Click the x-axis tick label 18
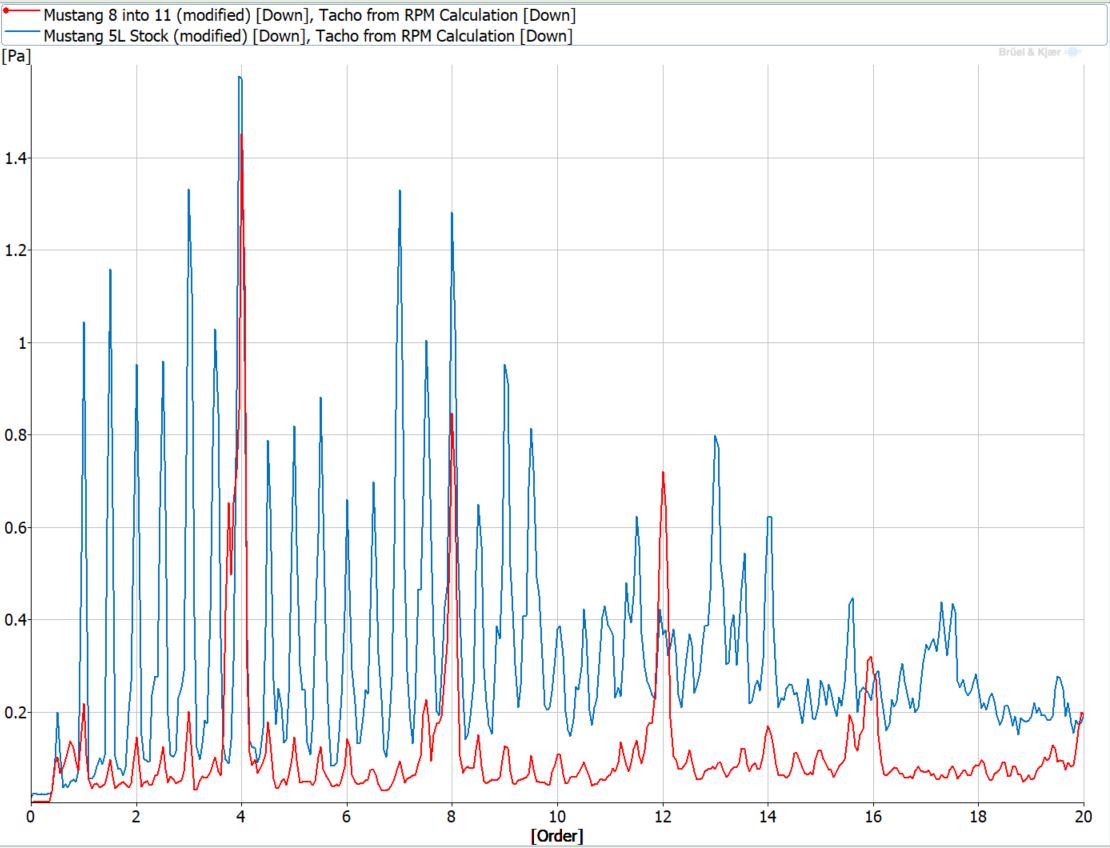The height and width of the screenshot is (848, 1110). (x=978, y=816)
